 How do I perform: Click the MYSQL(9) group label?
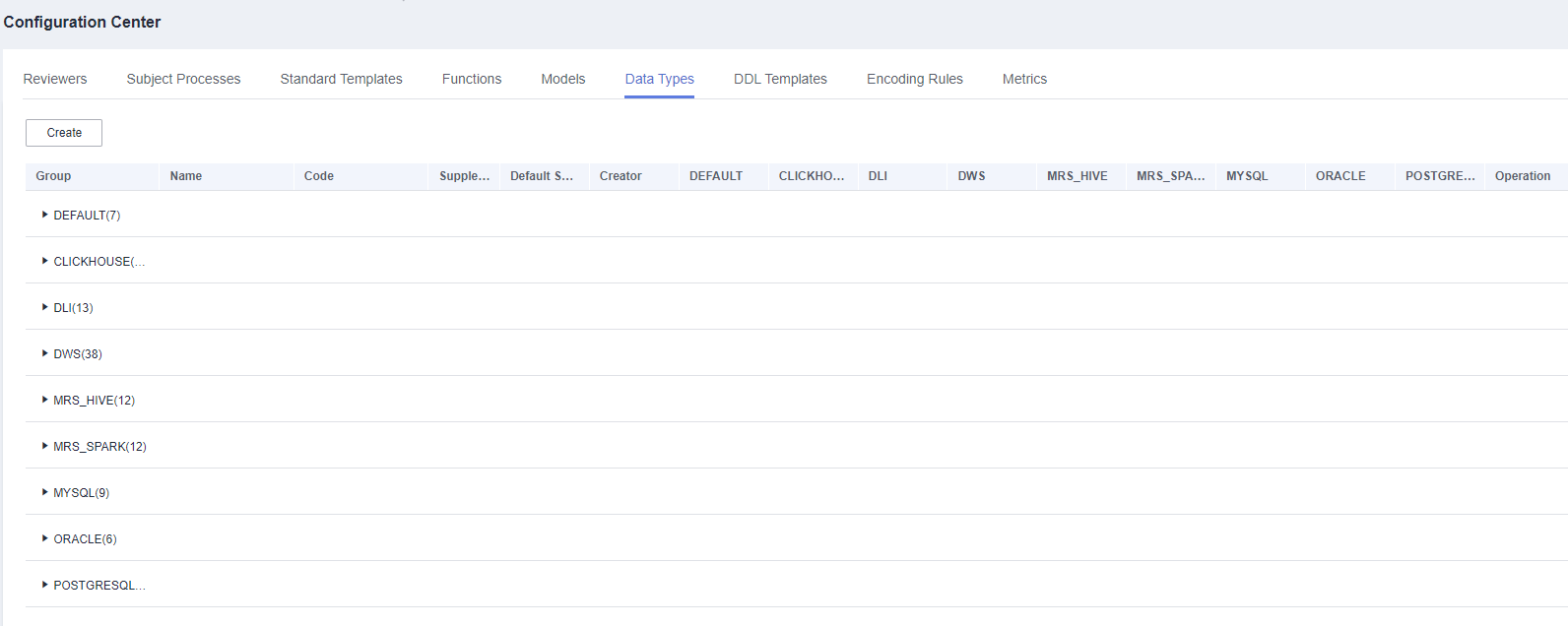[82, 493]
